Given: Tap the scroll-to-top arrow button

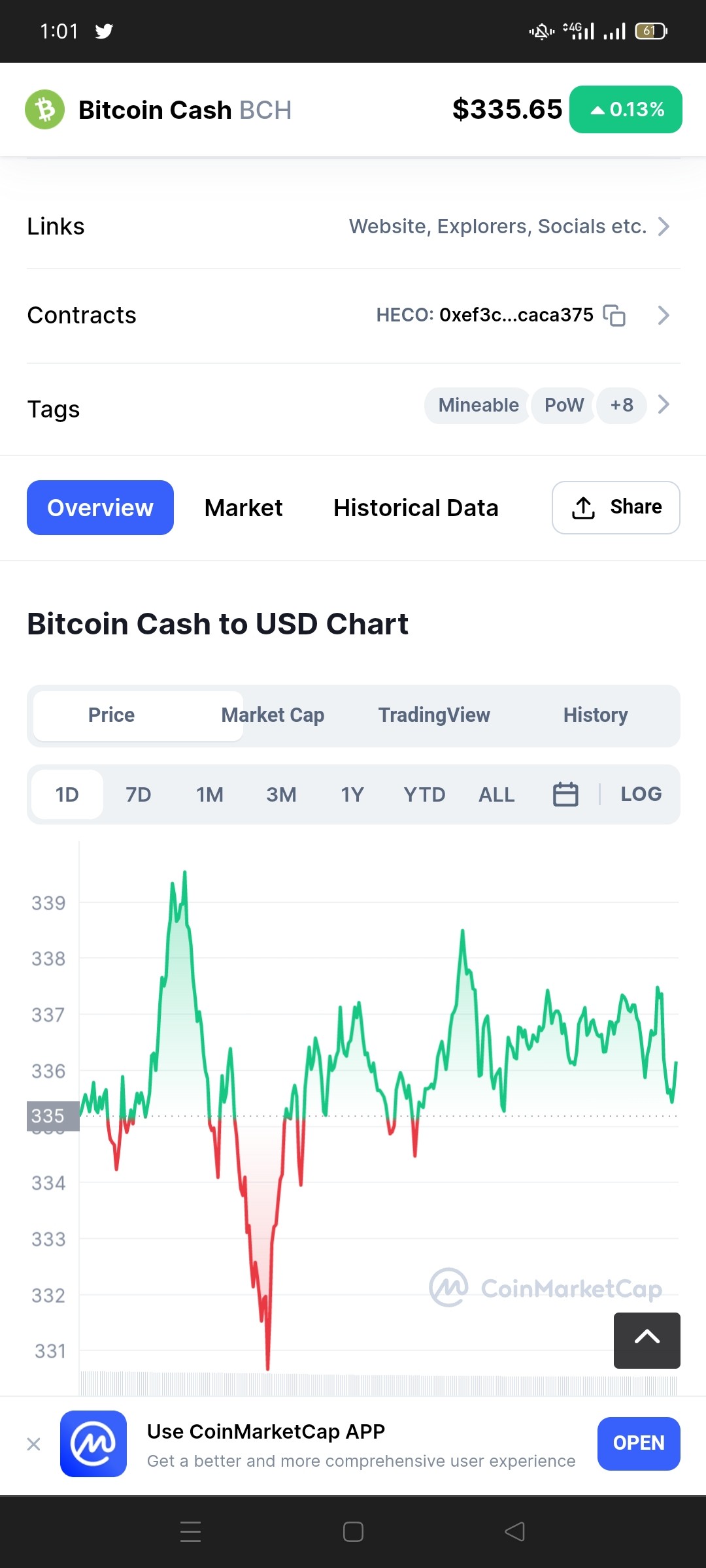Looking at the screenshot, I should pos(647,1341).
